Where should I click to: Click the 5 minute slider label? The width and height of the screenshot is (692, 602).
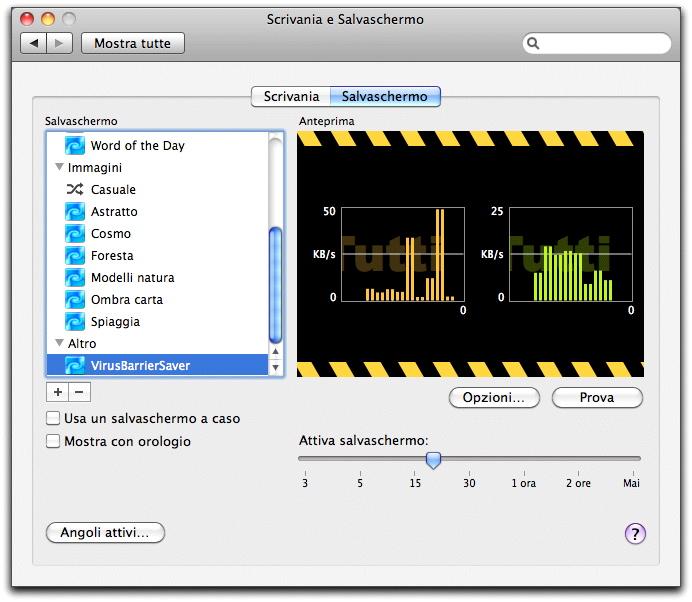pos(360,483)
